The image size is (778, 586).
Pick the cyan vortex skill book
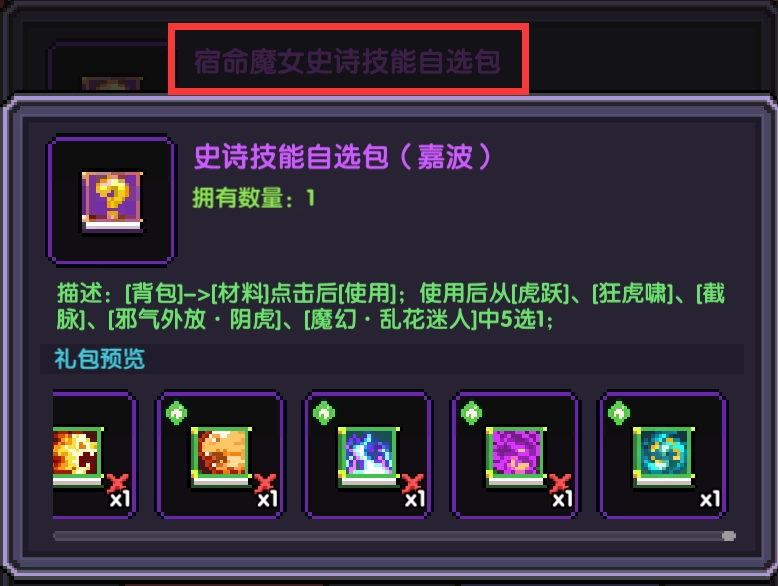tap(663, 456)
